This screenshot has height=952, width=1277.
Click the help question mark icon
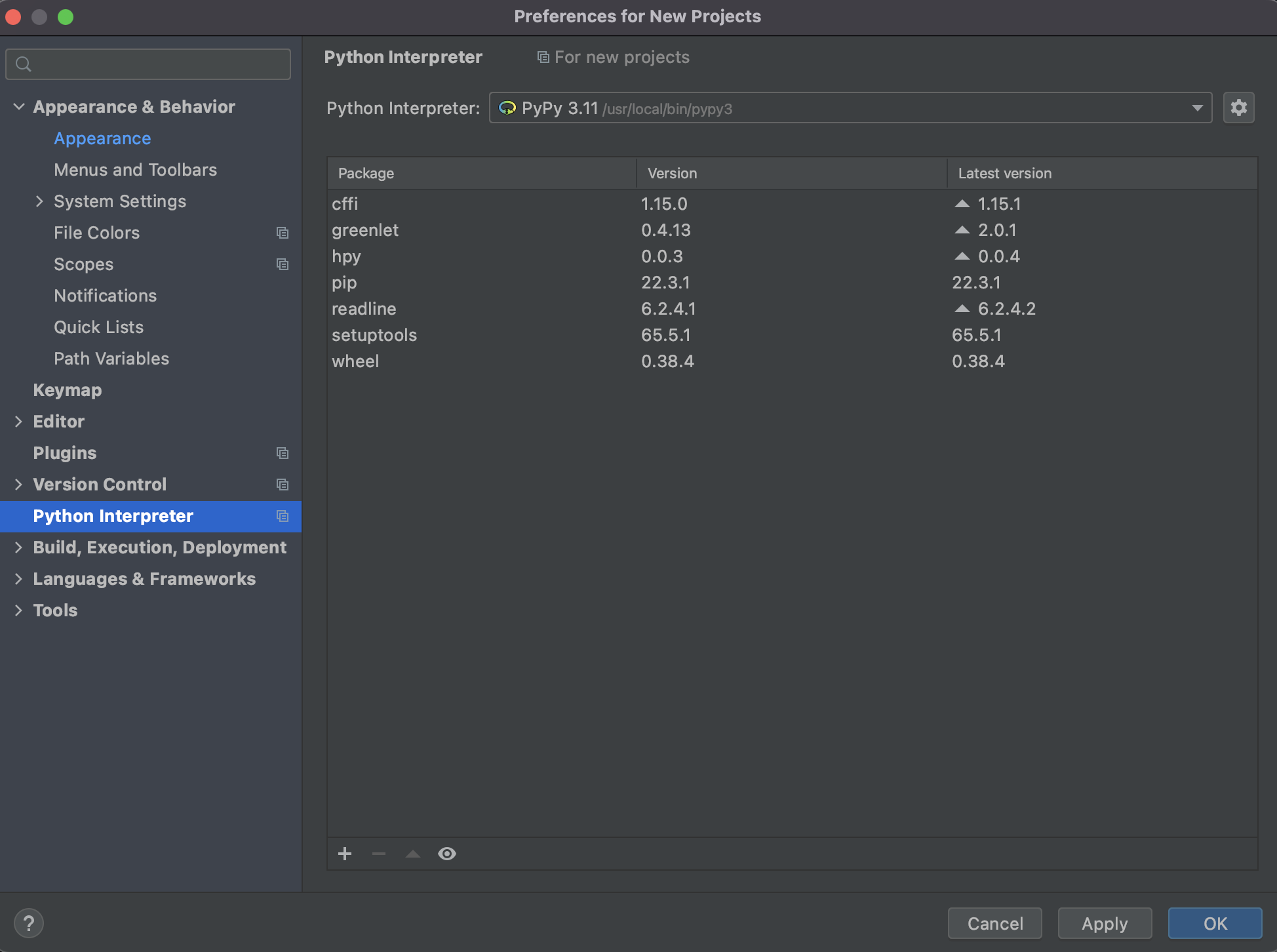[29, 923]
